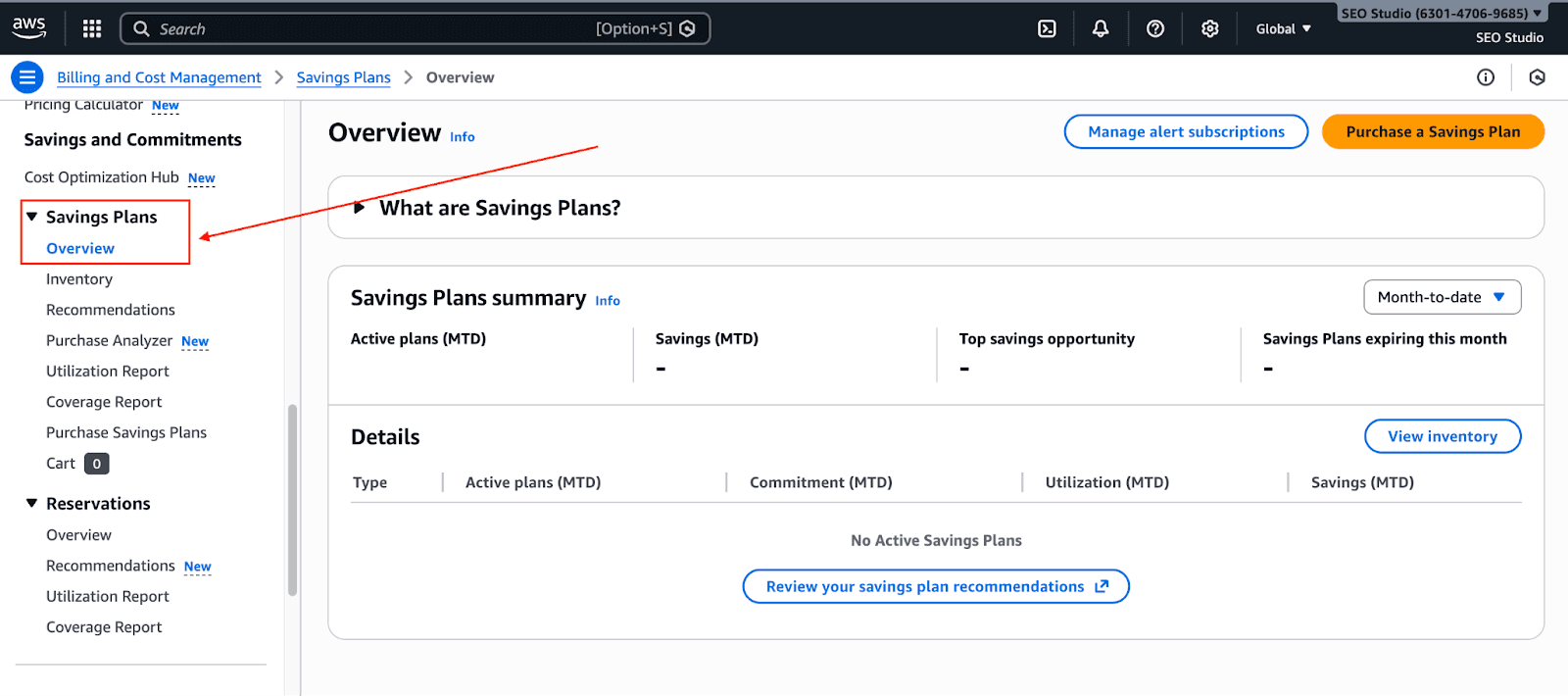Image resolution: width=1568 pixels, height=696 pixels.
Task: Click Savings and Commitments sidebar heading
Action: pos(133,139)
